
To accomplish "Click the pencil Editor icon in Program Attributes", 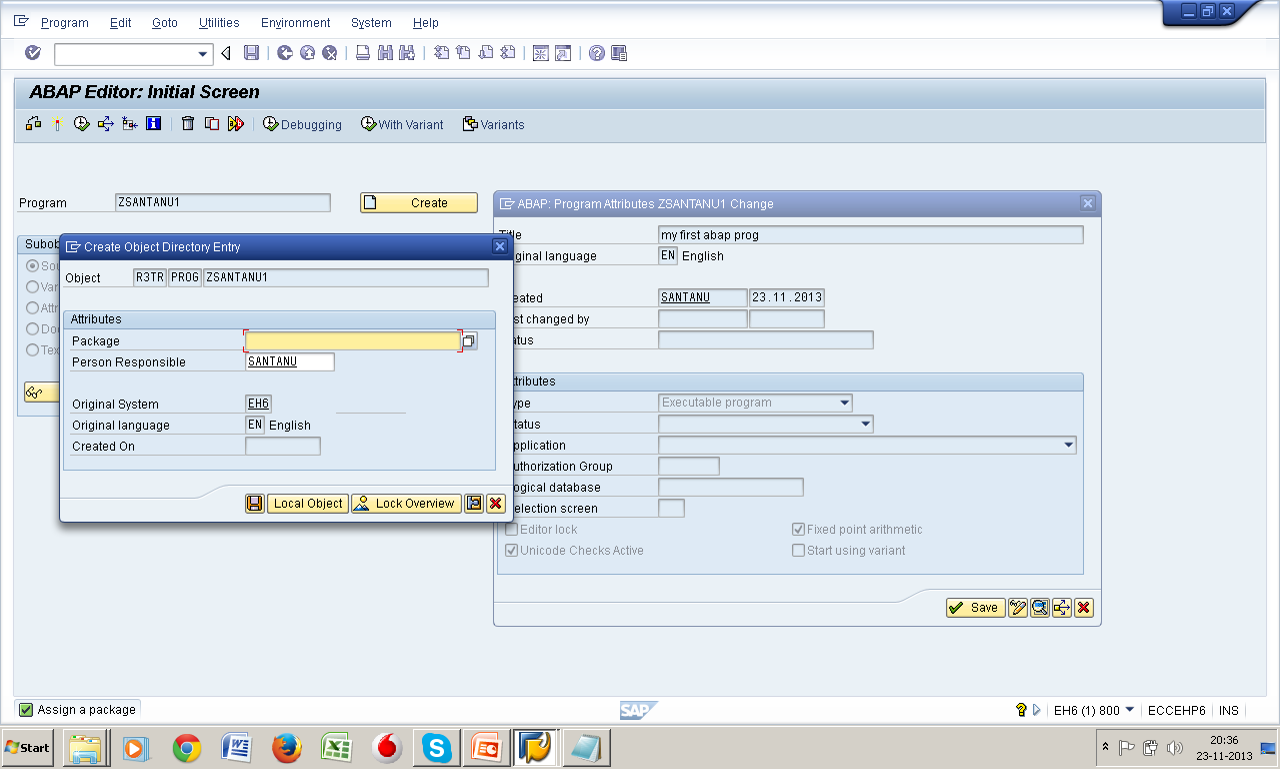I will pyautogui.click(x=1018, y=608).
